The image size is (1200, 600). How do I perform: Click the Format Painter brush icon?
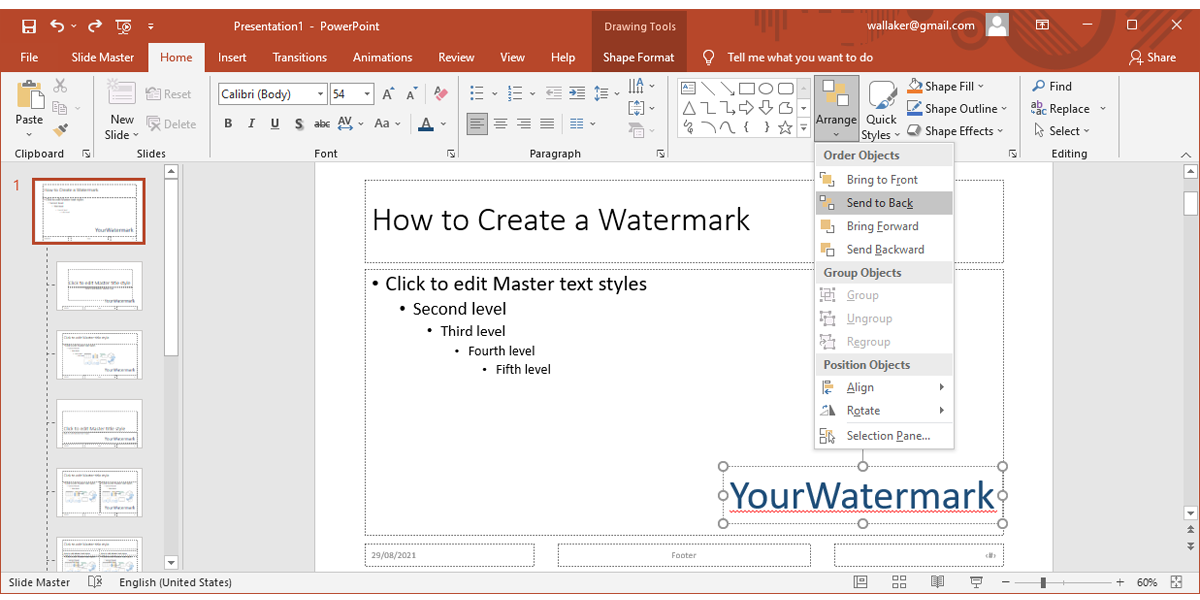(x=60, y=130)
